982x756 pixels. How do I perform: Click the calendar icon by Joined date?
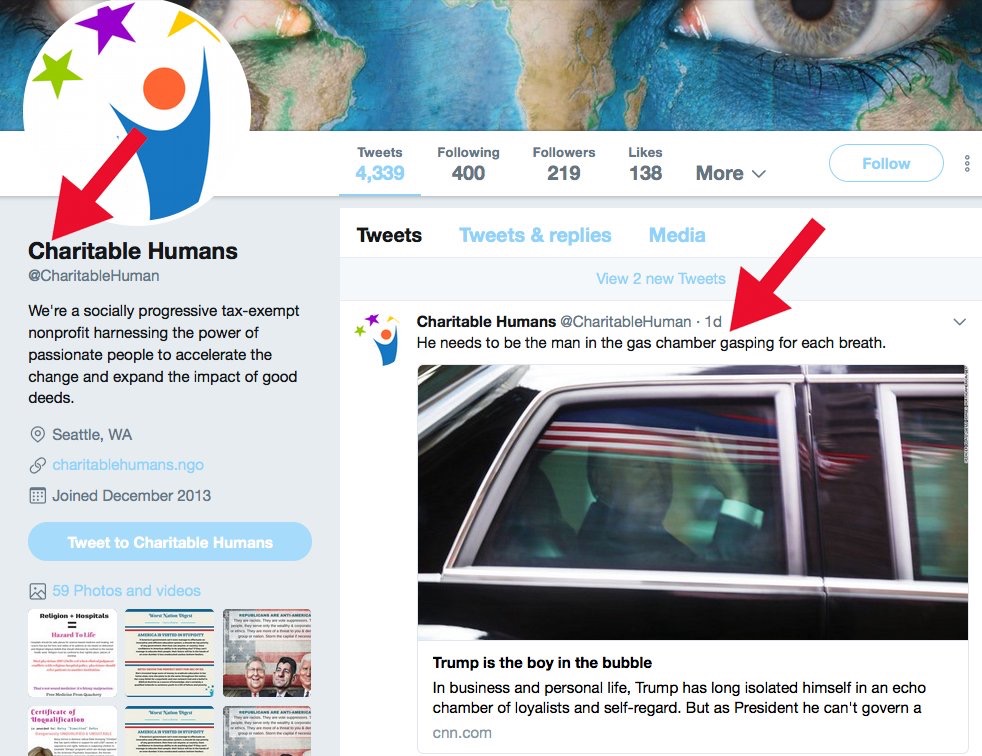(38, 495)
